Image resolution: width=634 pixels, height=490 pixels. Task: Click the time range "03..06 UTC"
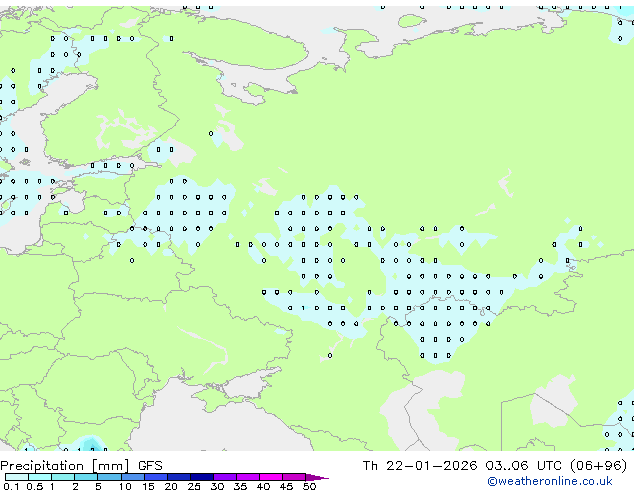click(x=524, y=466)
